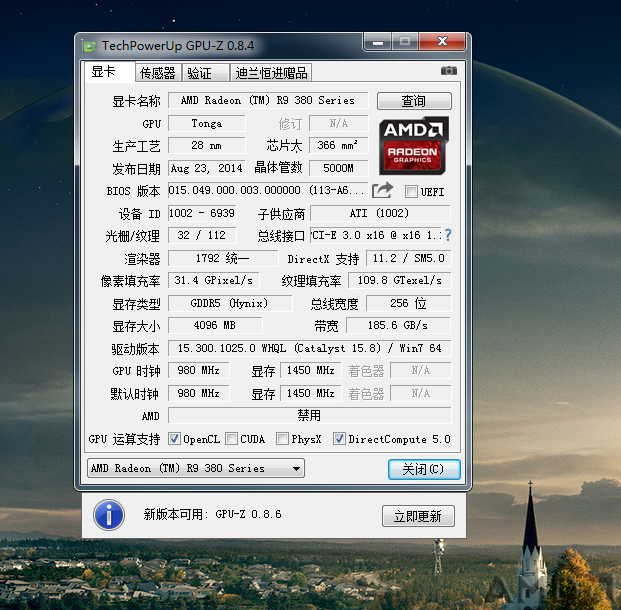The width and height of the screenshot is (621, 610).
Task: Toggle the DirectCompute 5.0 checkbox
Action: [339, 438]
